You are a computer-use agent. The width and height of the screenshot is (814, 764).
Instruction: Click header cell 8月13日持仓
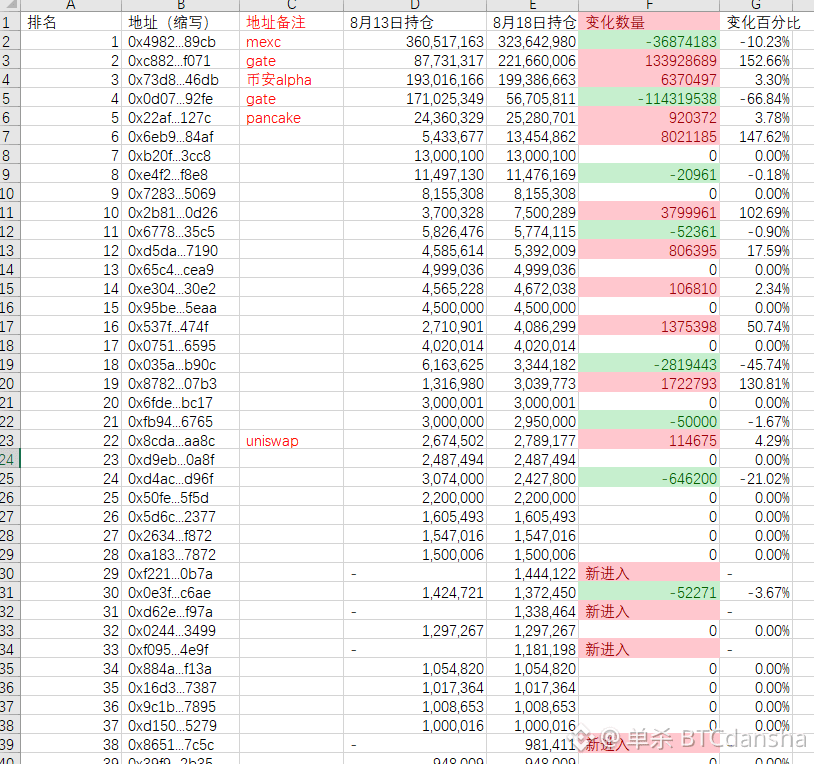click(415, 22)
